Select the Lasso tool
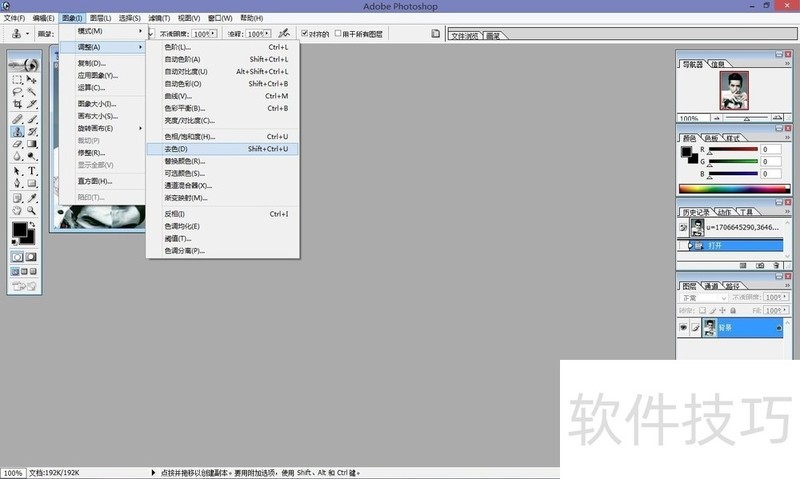Viewport: 800px width, 479px height. (x=18, y=92)
